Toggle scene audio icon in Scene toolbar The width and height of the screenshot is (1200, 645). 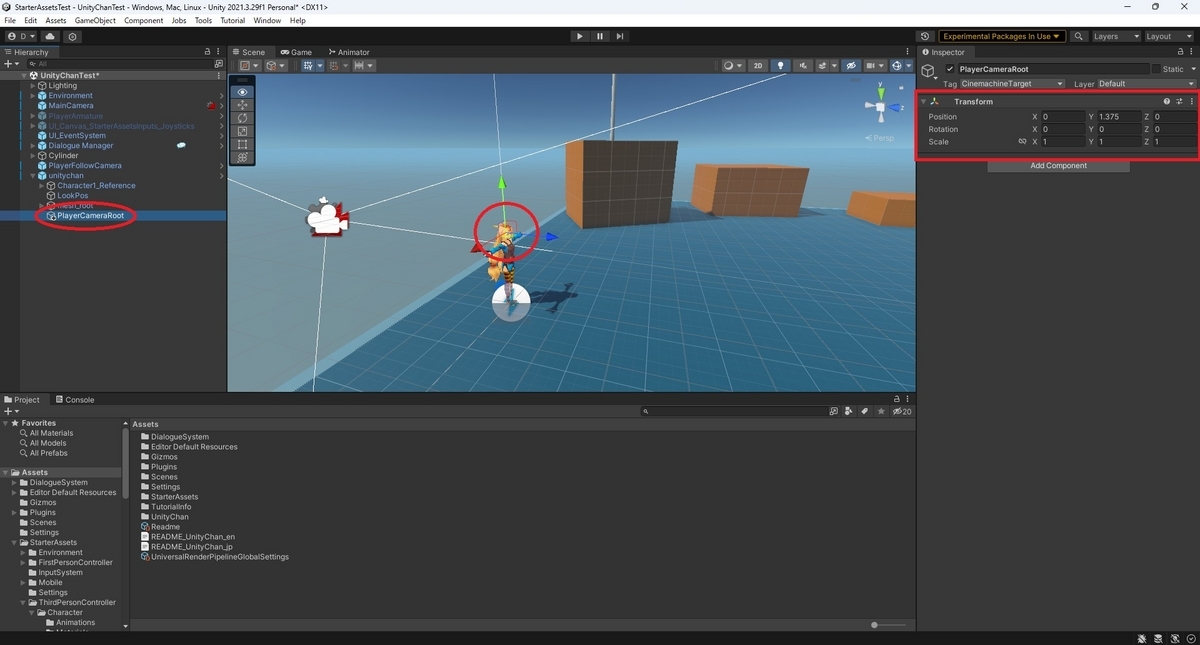(803, 66)
